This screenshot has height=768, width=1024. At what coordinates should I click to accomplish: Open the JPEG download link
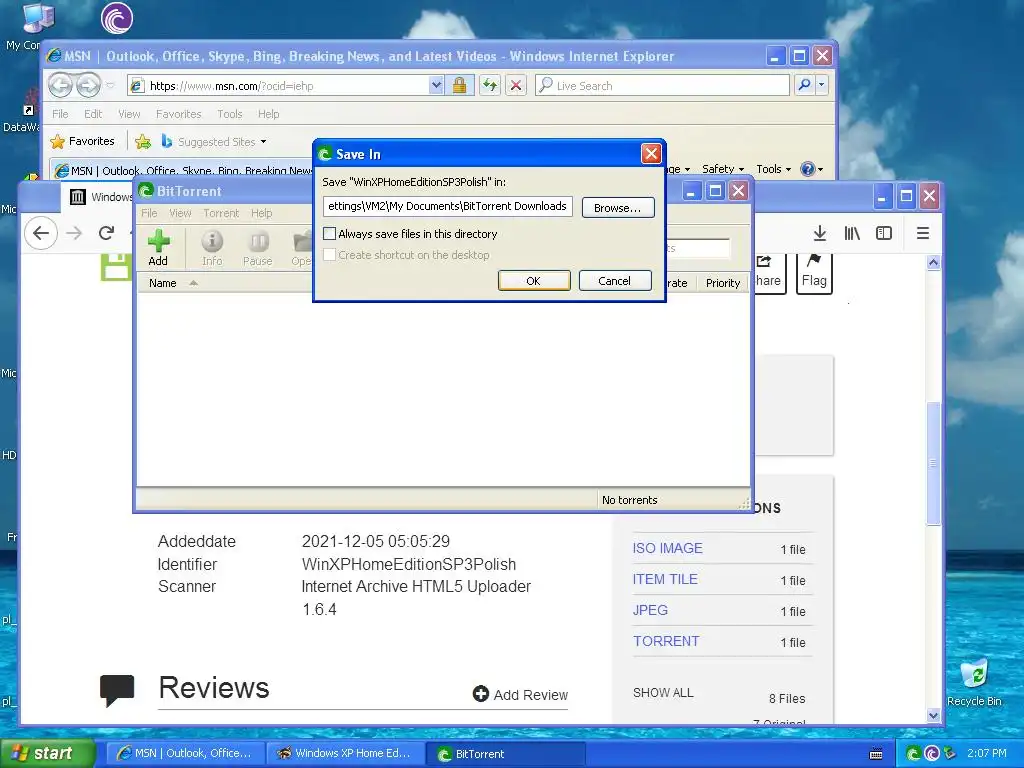pos(650,610)
